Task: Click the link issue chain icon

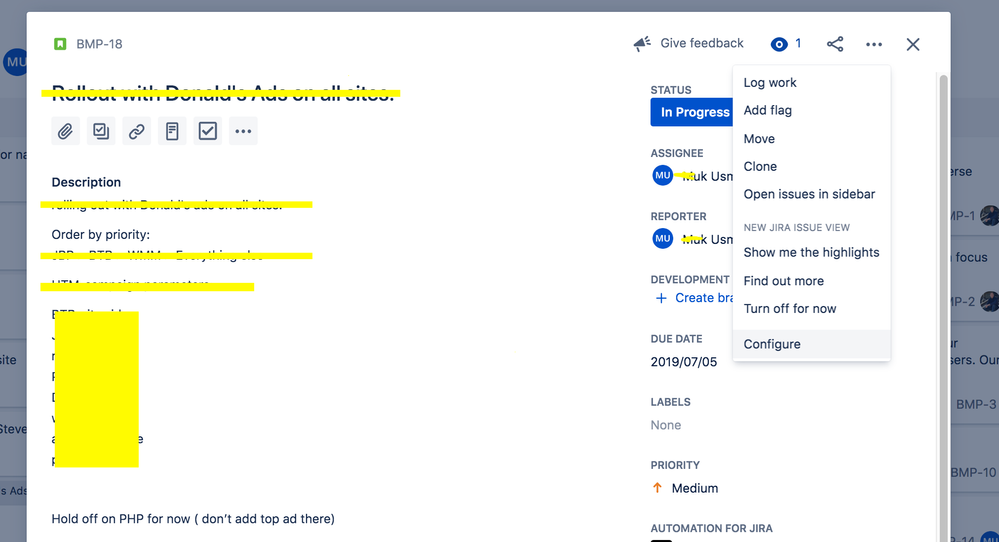Action: click(136, 131)
